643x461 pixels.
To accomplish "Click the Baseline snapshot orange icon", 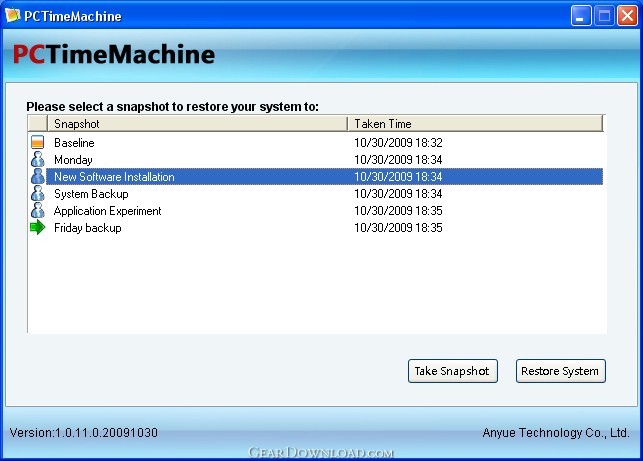I will click(x=37, y=142).
